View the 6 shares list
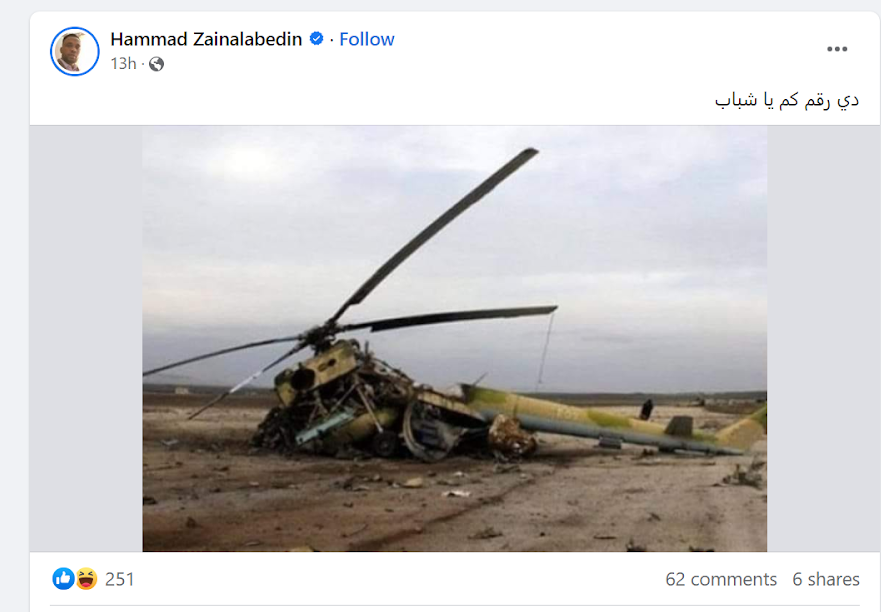The height and width of the screenshot is (612, 881). (826, 579)
